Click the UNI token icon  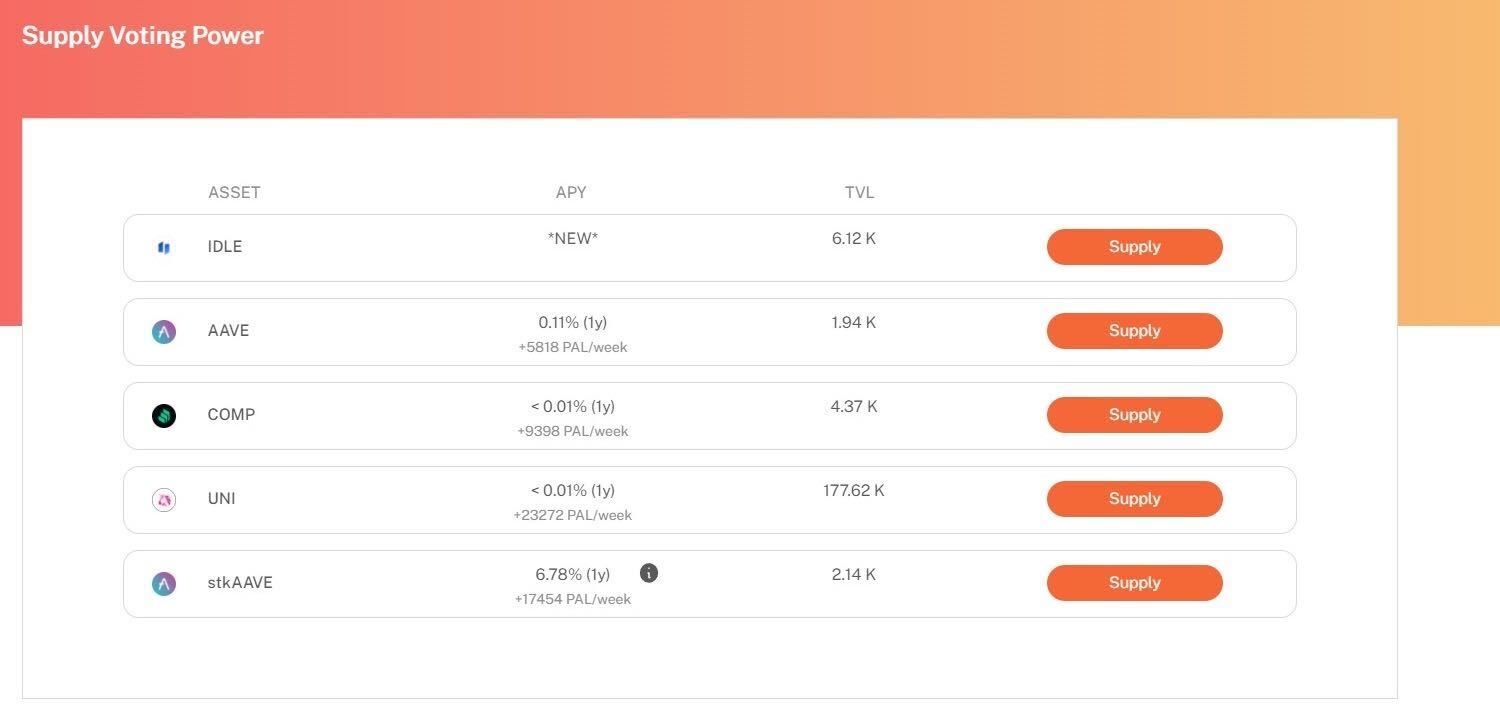(164, 500)
